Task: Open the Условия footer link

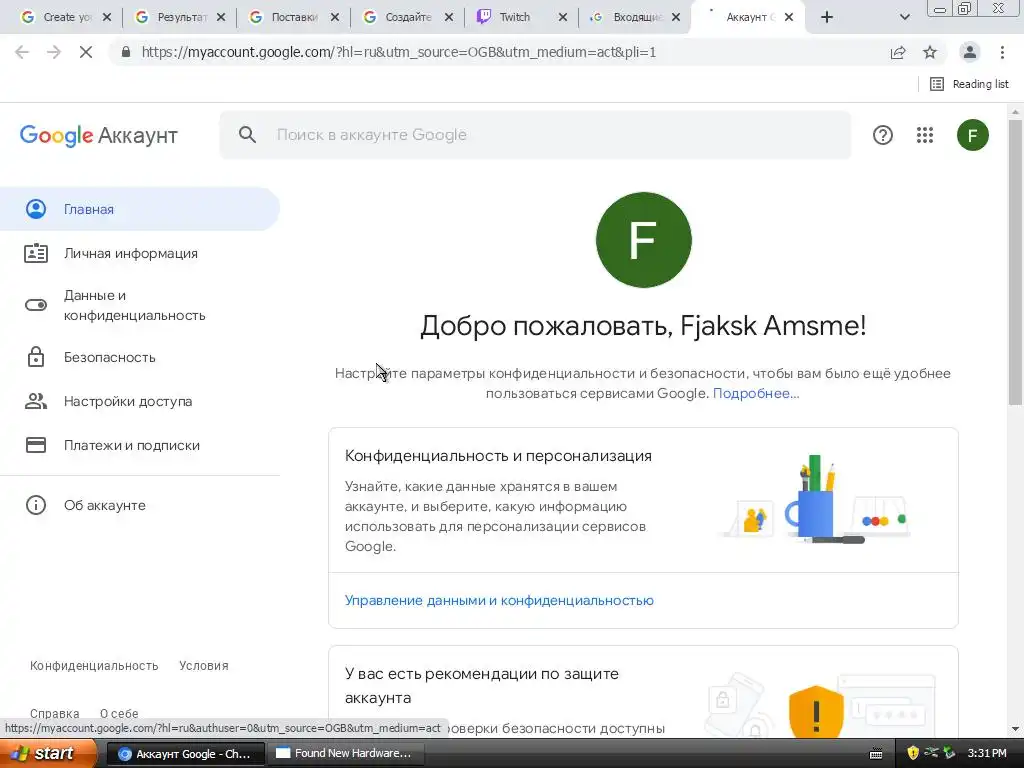Action: 204,665
